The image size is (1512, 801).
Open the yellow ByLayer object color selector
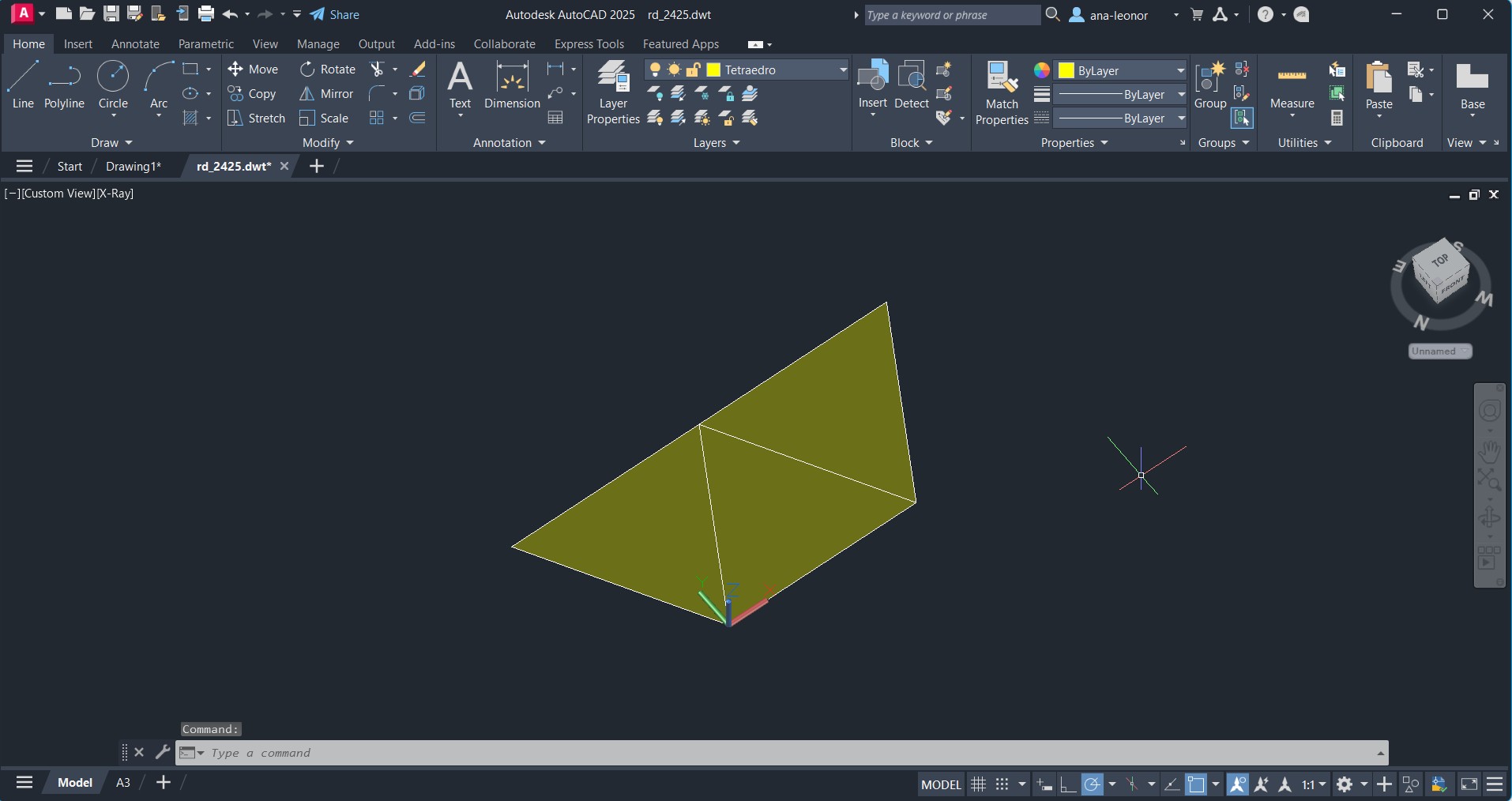tap(1121, 70)
